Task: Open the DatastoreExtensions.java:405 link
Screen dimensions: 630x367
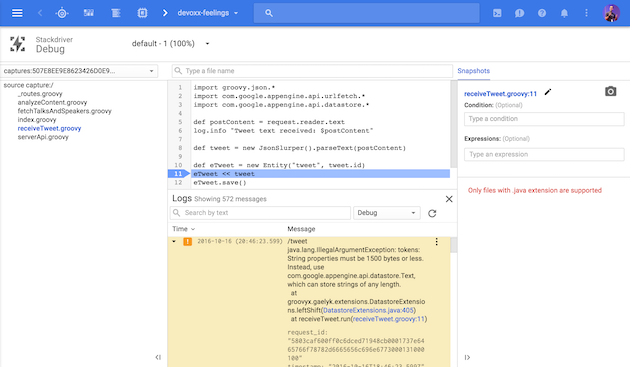Action: point(368,310)
